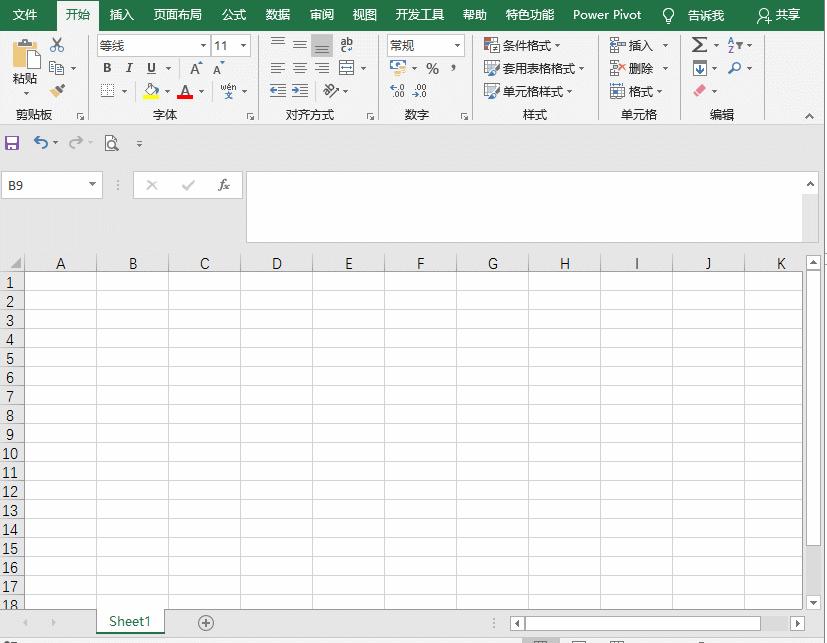Select the Format Painter brush icon
This screenshot has width=827, height=643.
coord(57,89)
